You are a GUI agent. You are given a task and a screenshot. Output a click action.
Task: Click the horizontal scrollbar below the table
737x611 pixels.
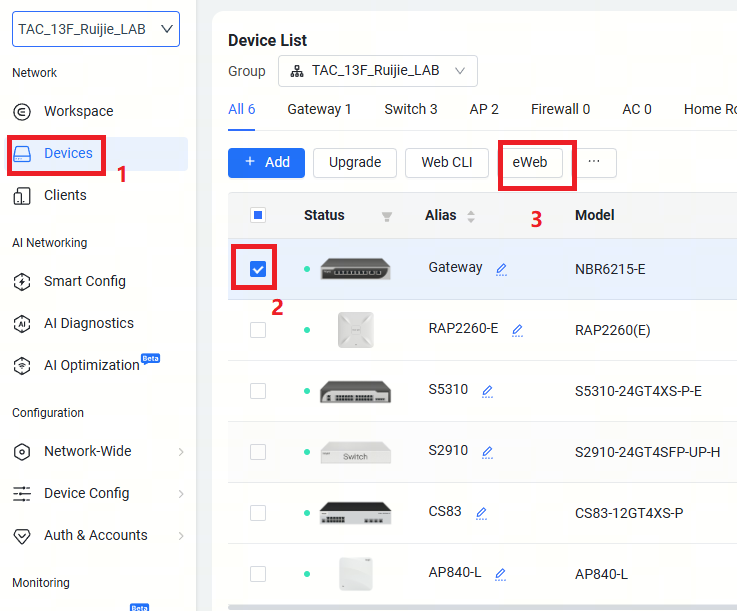[x=482, y=607]
